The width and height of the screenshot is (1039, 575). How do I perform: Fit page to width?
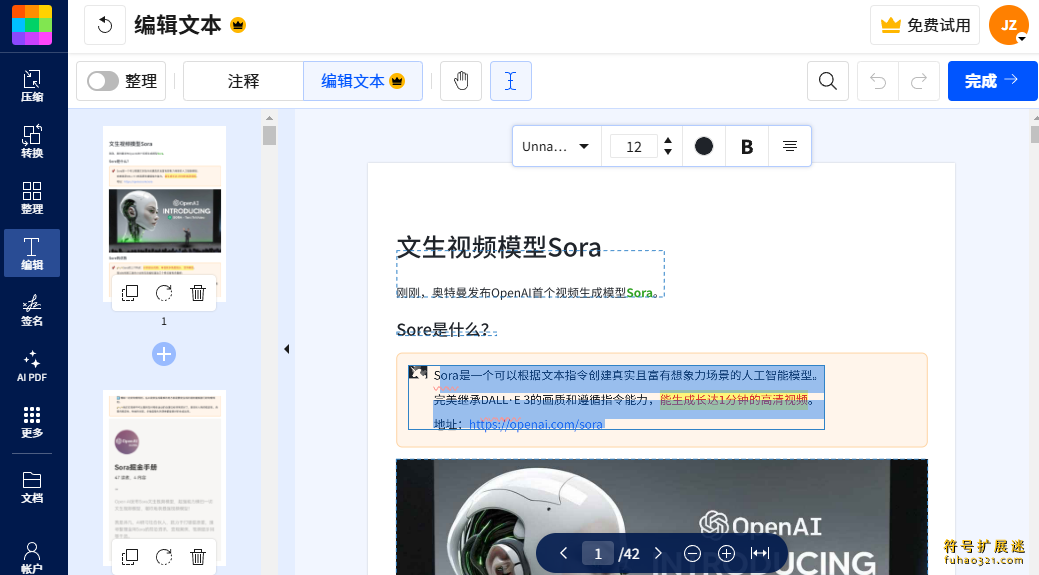tap(760, 553)
